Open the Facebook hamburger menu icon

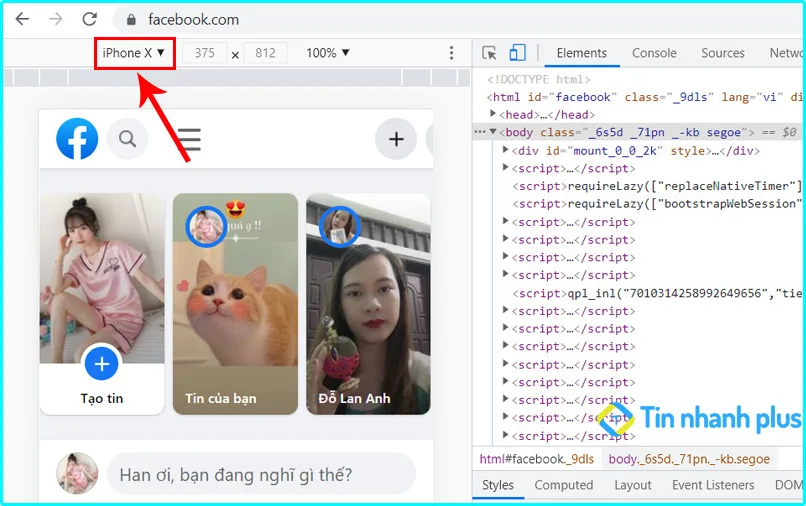189,139
